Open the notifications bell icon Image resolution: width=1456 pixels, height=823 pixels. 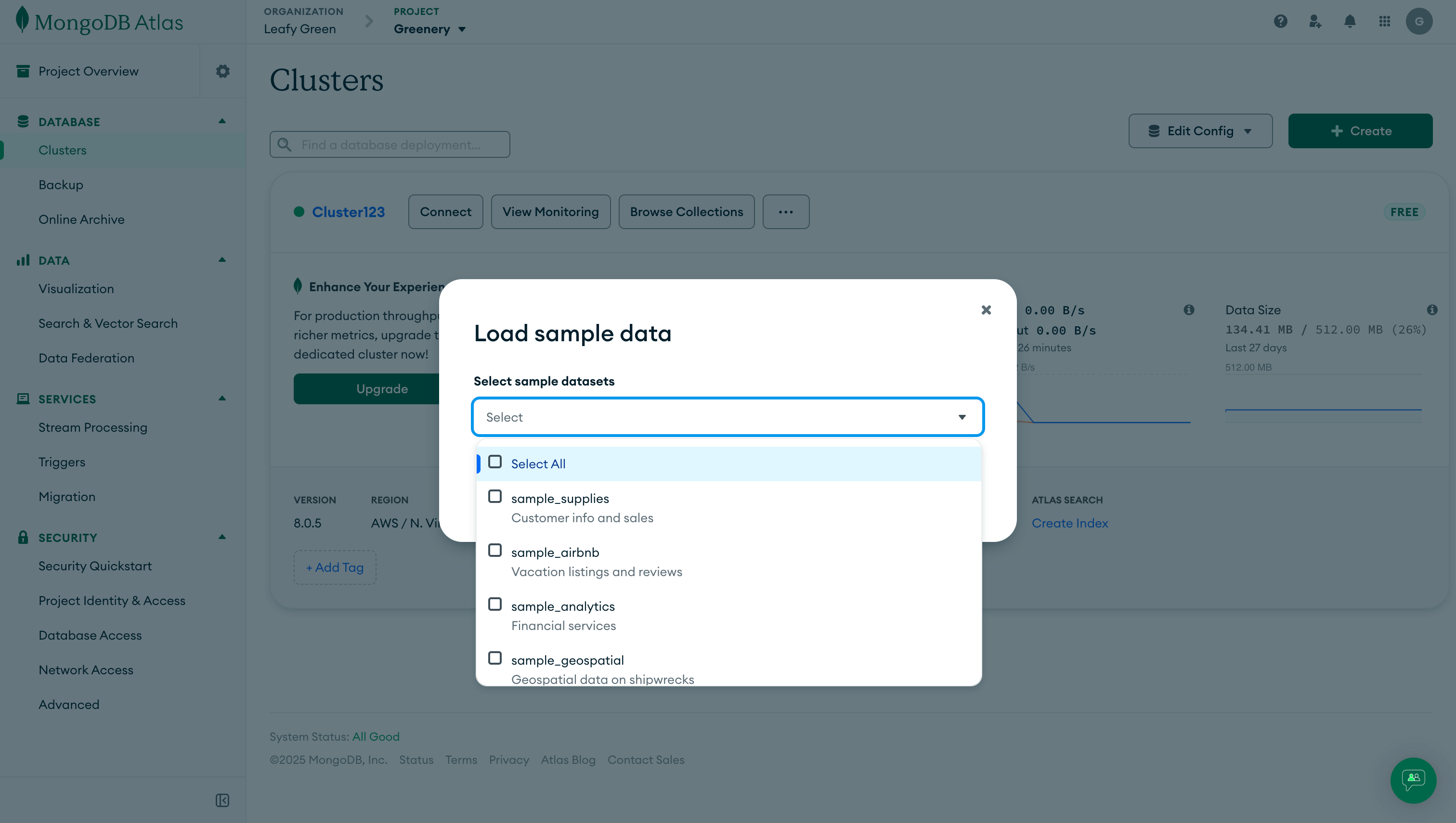(x=1350, y=22)
